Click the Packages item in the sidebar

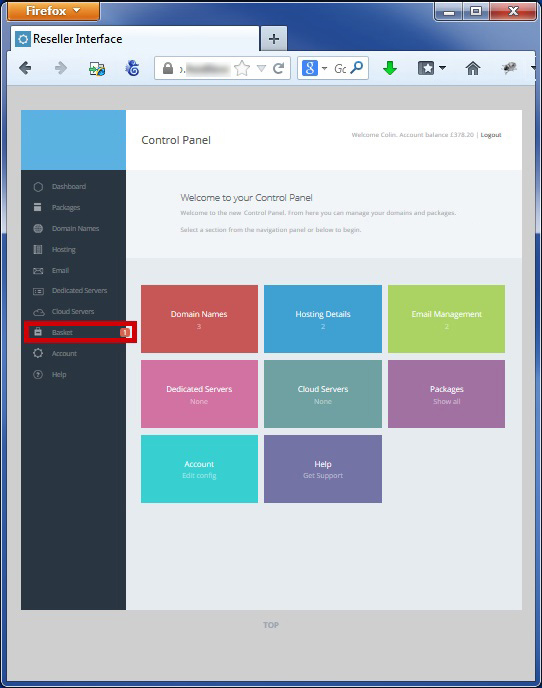coord(66,208)
